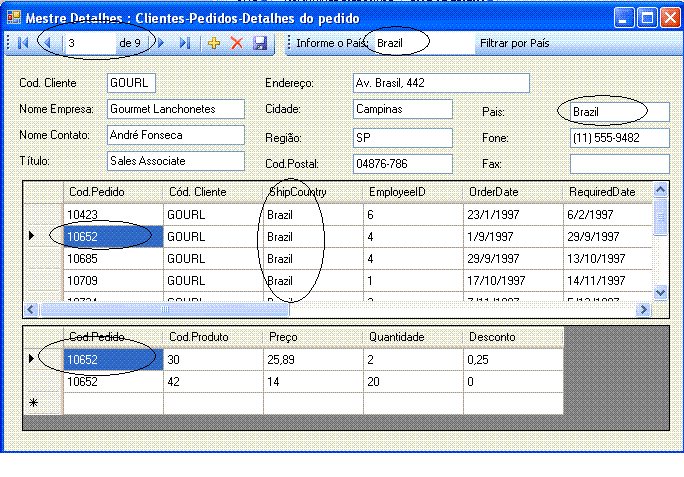The height and width of the screenshot is (477, 684).
Task: Click the Endereço field
Action: [x=441, y=83]
